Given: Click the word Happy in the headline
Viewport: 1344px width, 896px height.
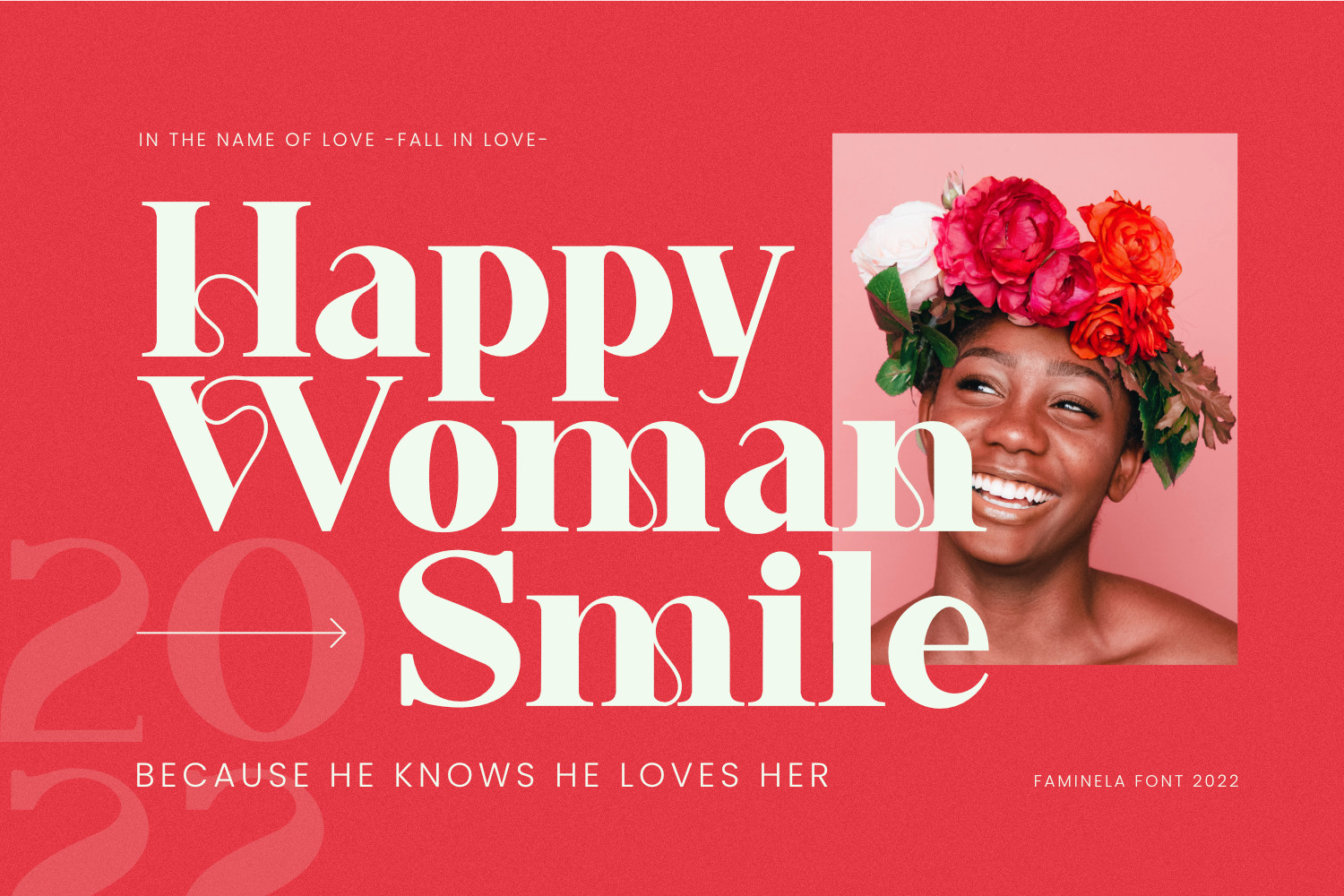Looking at the screenshot, I should coord(468,300).
